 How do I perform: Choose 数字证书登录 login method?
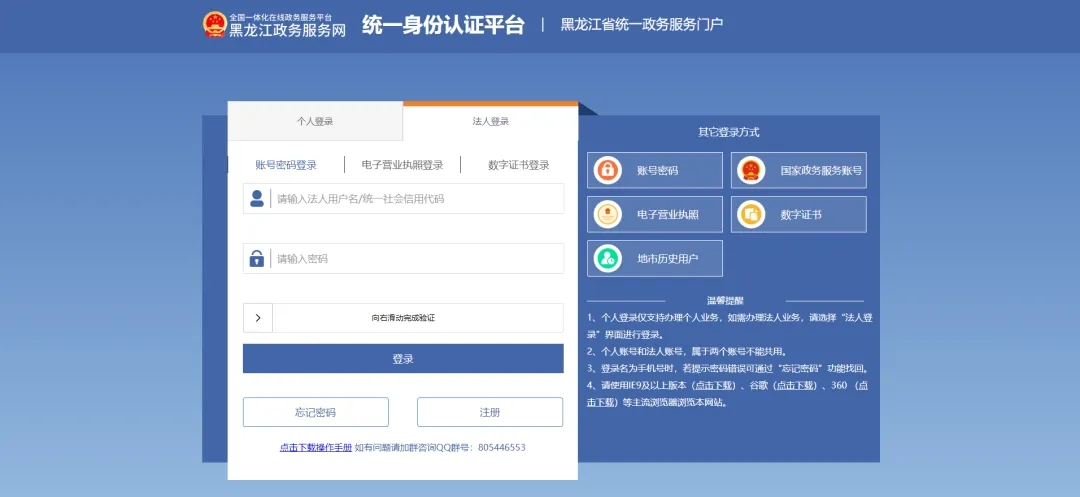click(518, 165)
